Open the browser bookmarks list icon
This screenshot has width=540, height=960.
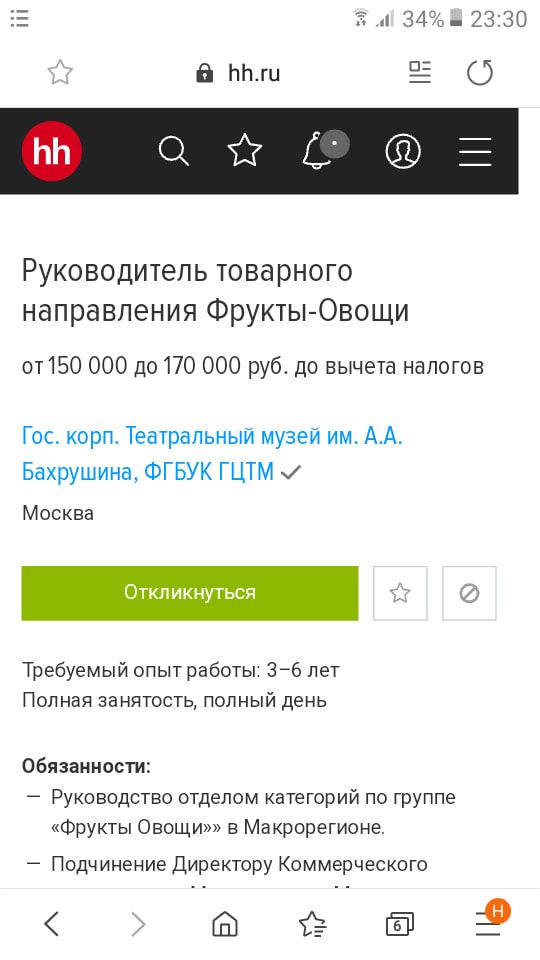pos(312,923)
